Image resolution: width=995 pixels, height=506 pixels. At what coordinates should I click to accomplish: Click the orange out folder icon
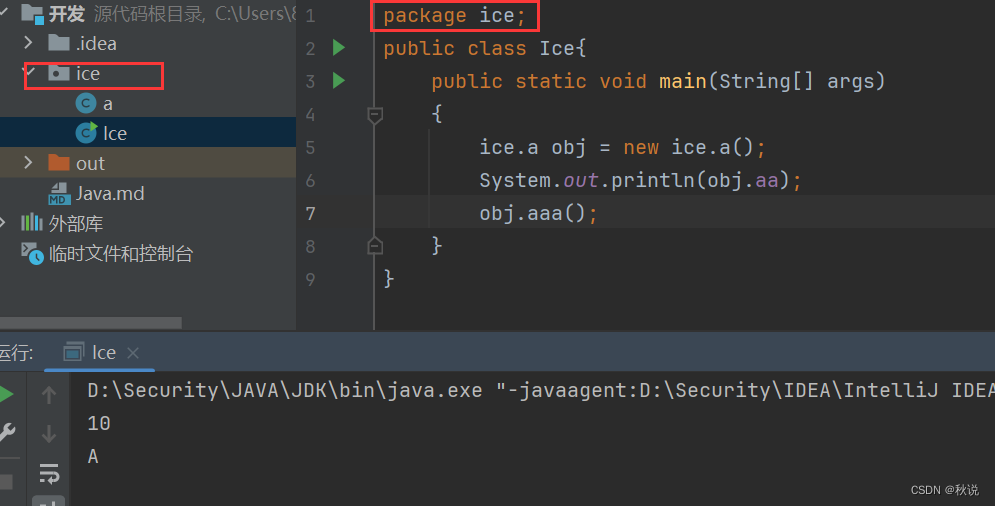[x=59, y=163]
